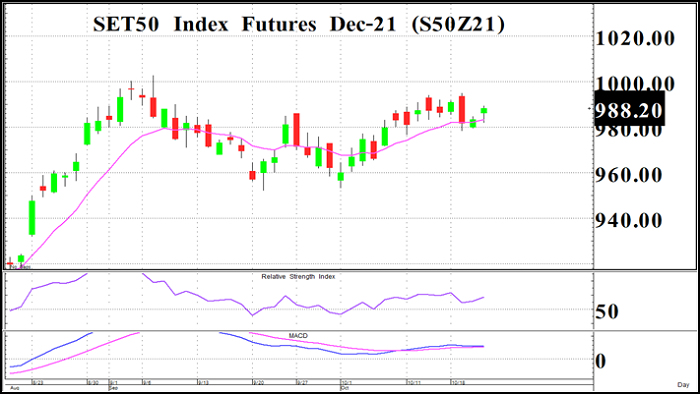Viewport: 700px width, 394px height.
Task: Click the 9/20 date marker on time axis
Action: pos(258,383)
